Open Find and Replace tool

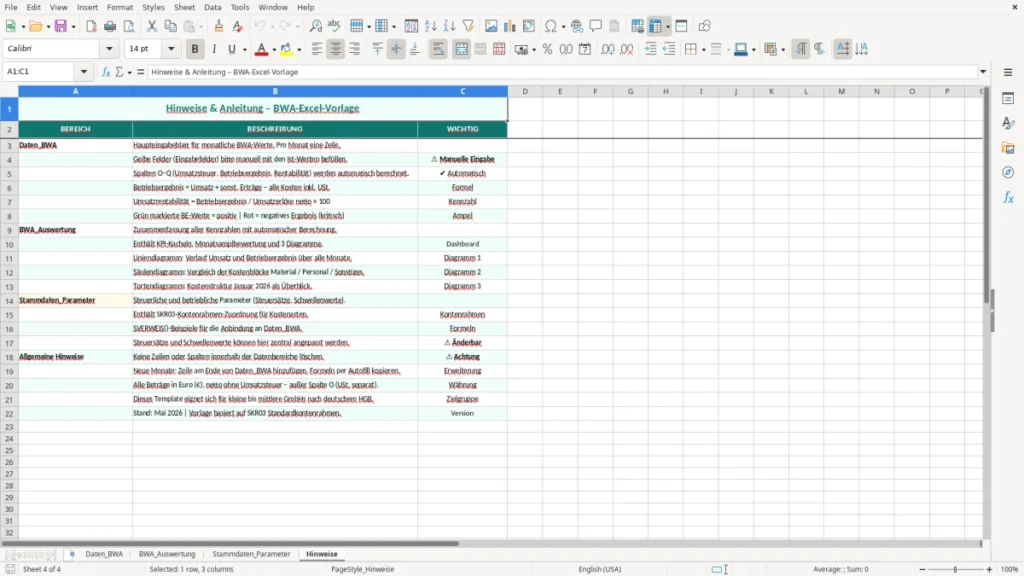(315, 26)
